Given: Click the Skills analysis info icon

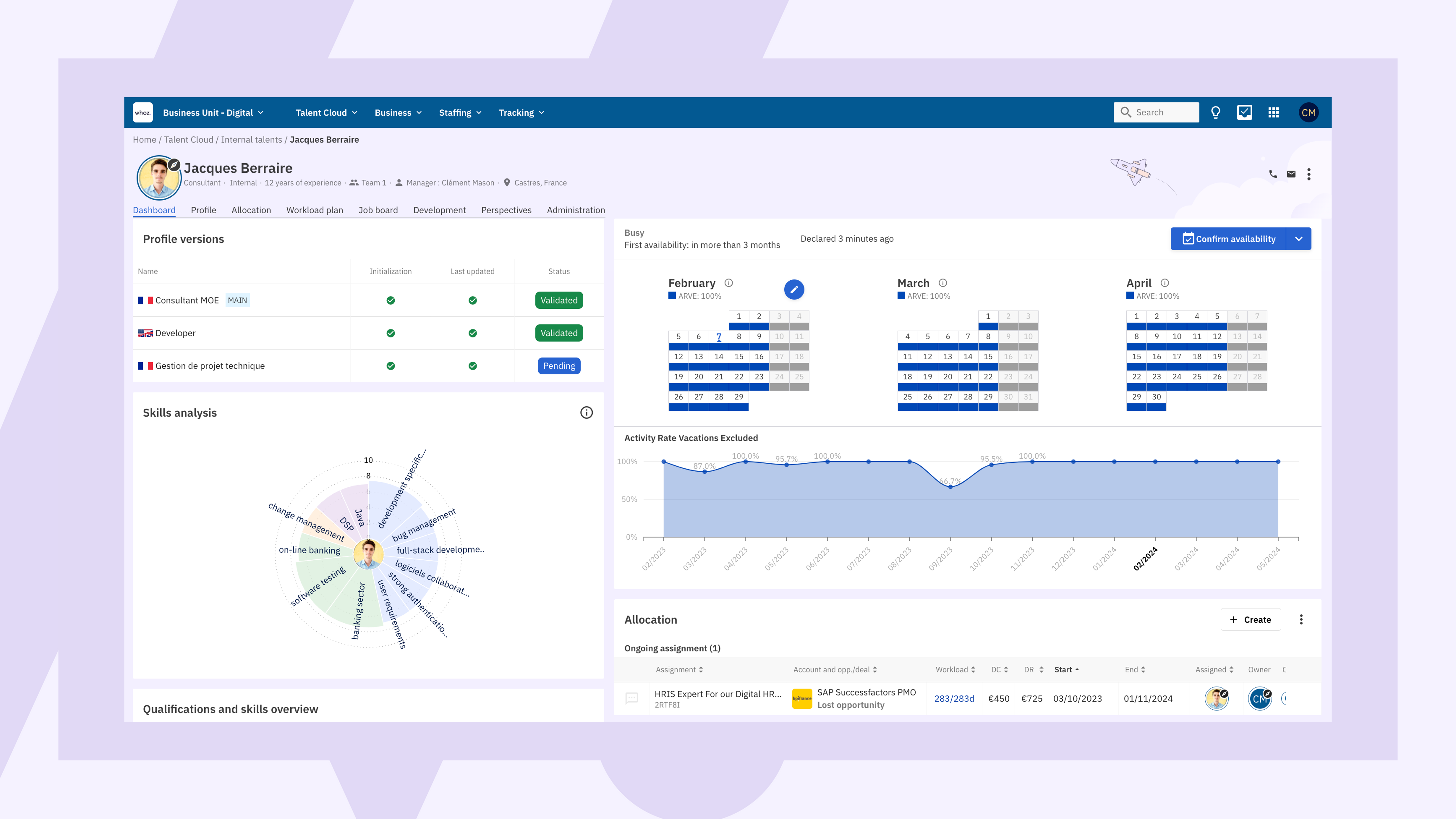Looking at the screenshot, I should click(586, 413).
